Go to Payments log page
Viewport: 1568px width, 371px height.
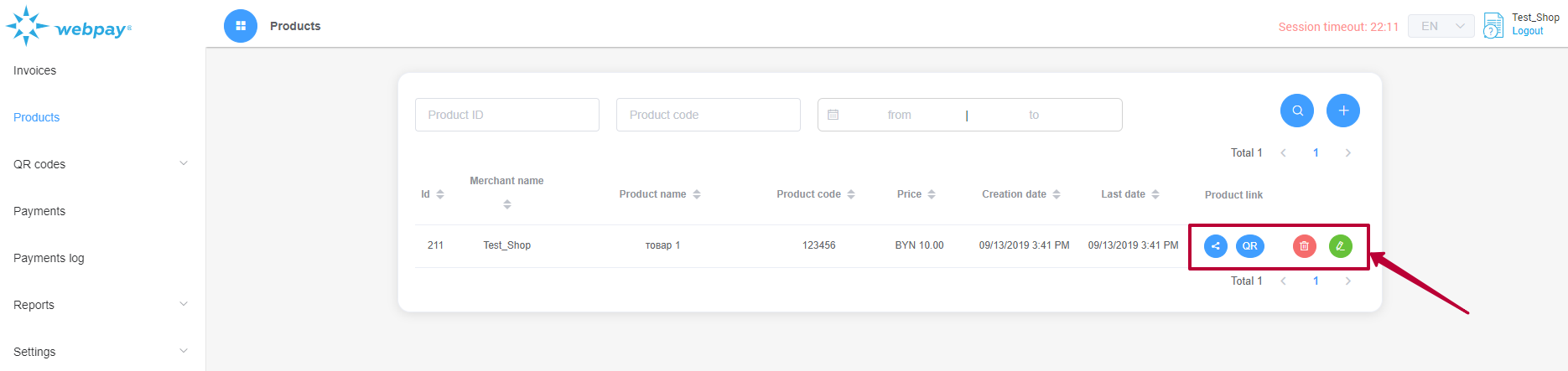[x=49, y=258]
